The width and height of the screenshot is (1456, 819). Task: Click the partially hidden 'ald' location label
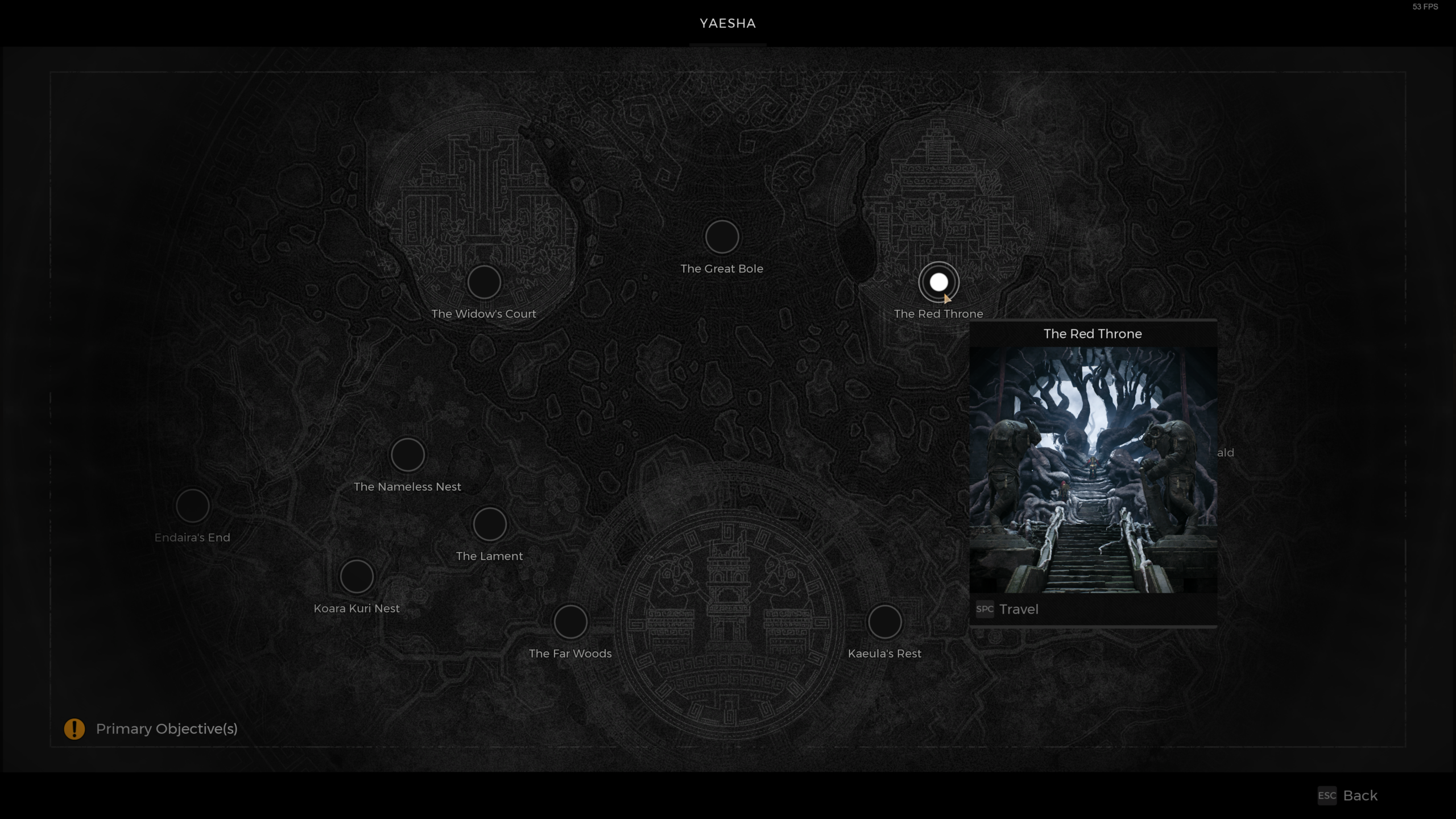coord(1226,453)
